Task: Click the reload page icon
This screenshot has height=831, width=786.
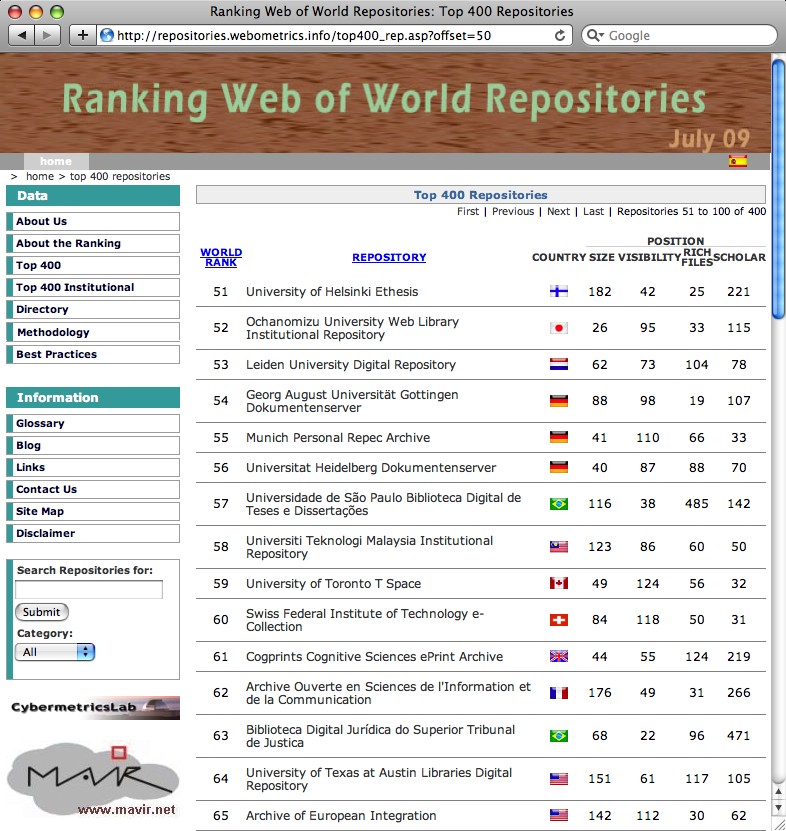Action: point(560,36)
